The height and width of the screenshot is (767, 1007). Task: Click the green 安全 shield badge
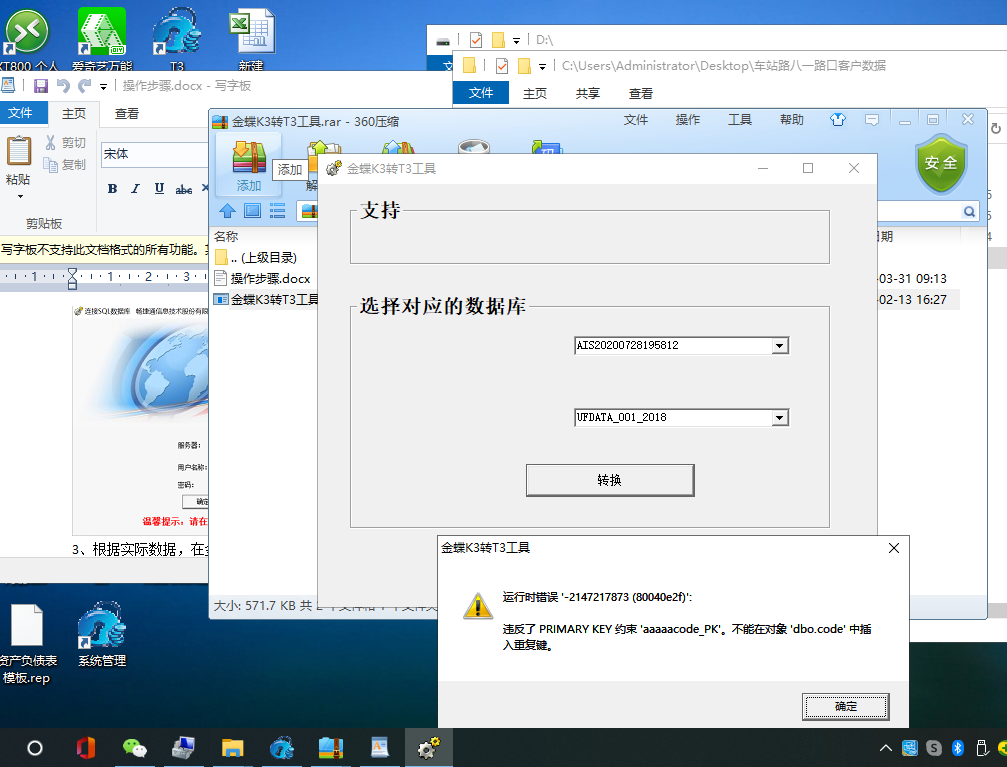tap(941, 164)
